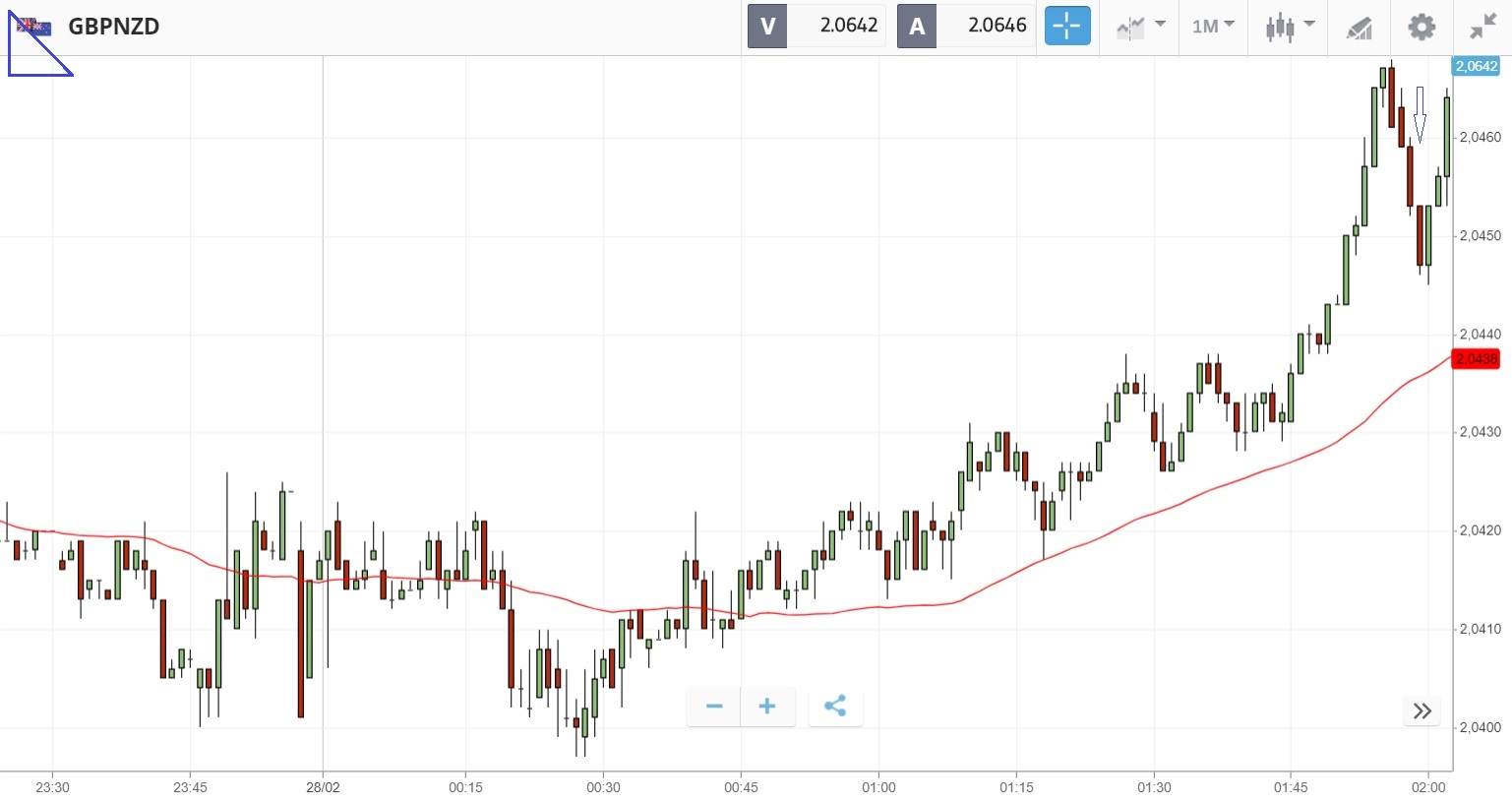The image size is (1512, 804).
Task: Share the chart via share icon
Action: tap(835, 707)
